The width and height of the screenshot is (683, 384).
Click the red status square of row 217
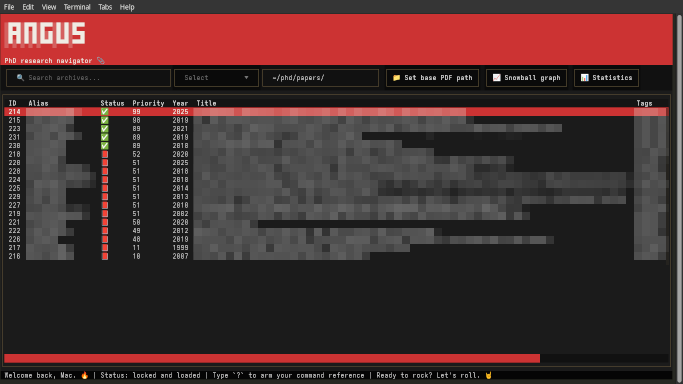105,248
